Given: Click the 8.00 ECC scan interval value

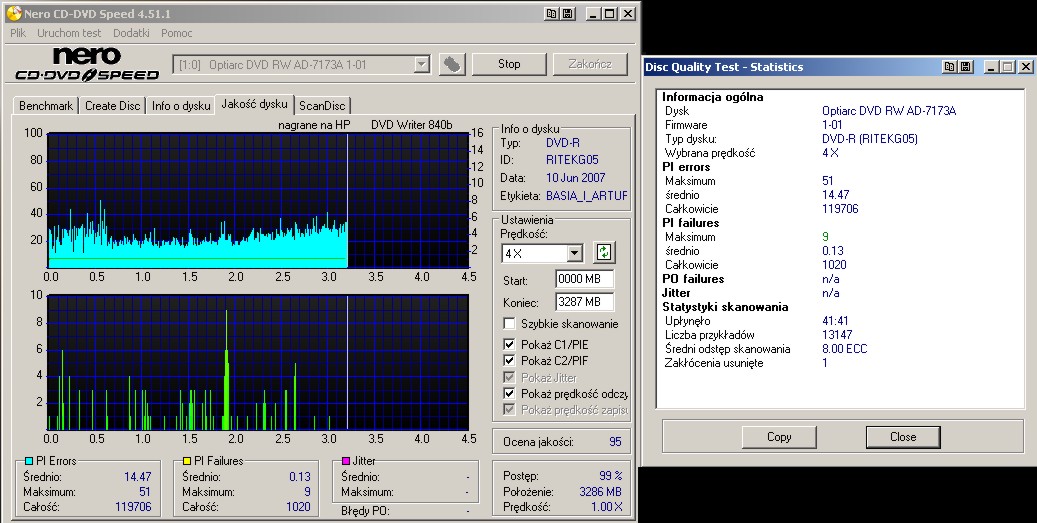Looking at the screenshot, I should point(845,348).
